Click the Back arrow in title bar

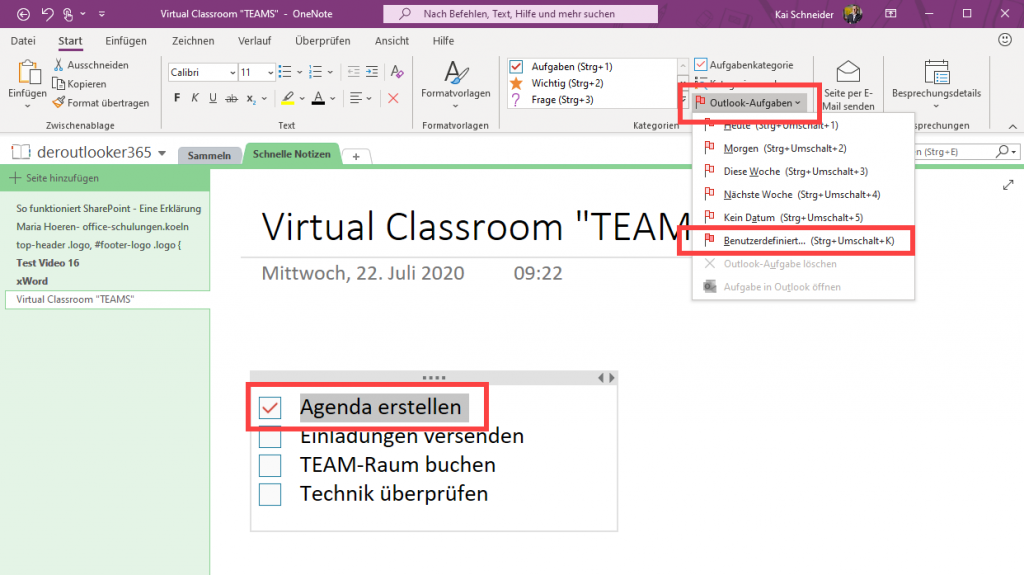point(24,14)
